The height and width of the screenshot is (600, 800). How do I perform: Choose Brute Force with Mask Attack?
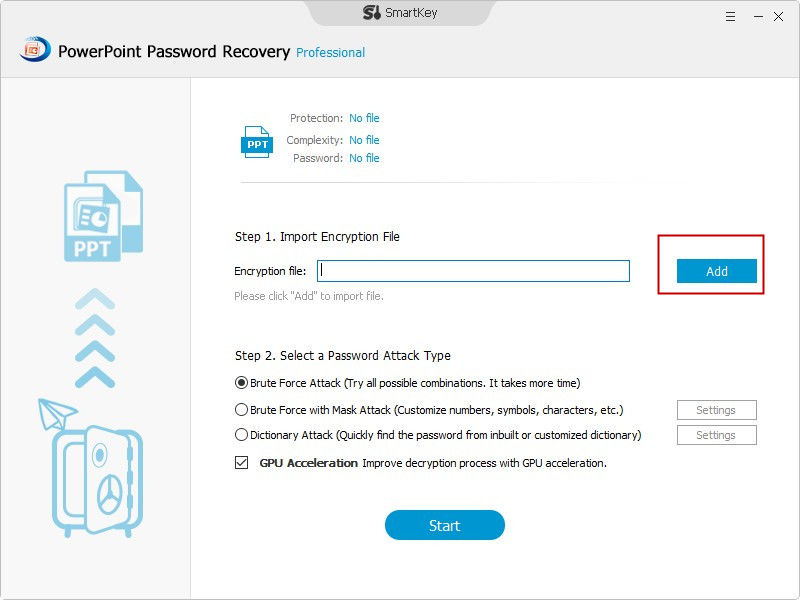[241, 410]
